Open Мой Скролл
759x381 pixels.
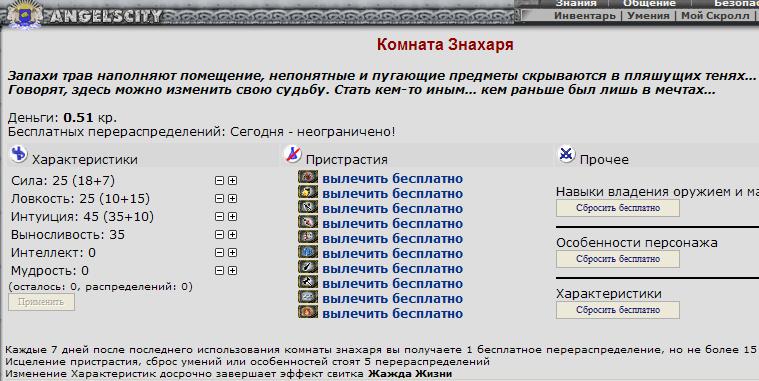pos(715,15)
